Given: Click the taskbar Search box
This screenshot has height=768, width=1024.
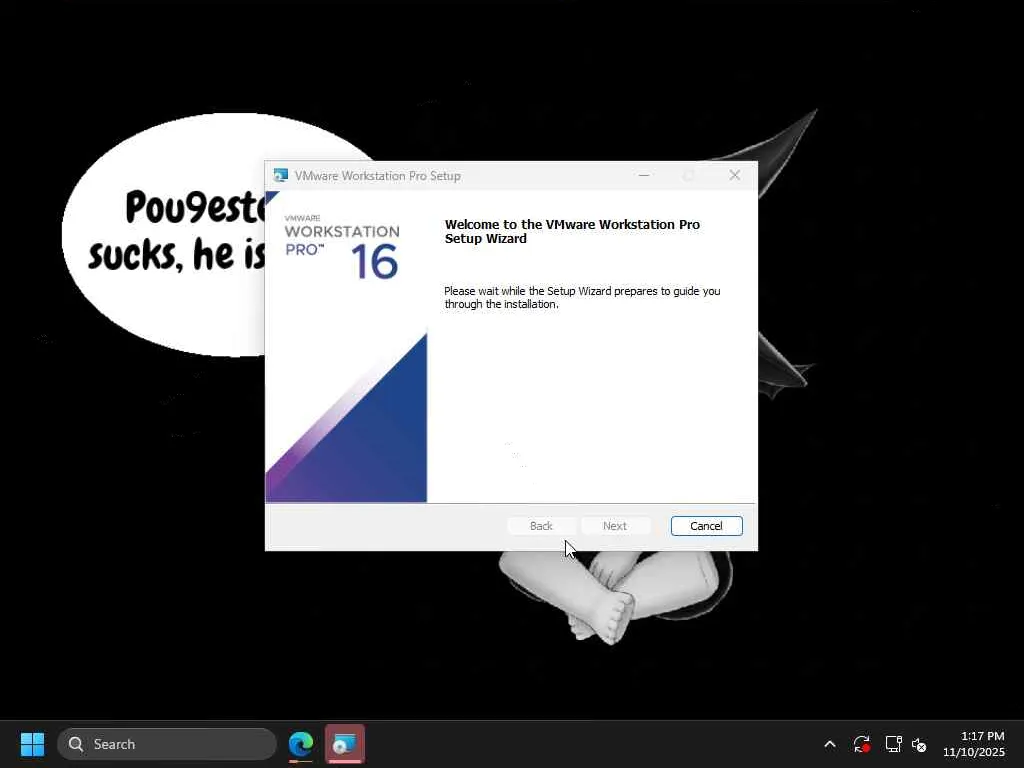Looking at the screenshot, I should (x=167, y=744).
